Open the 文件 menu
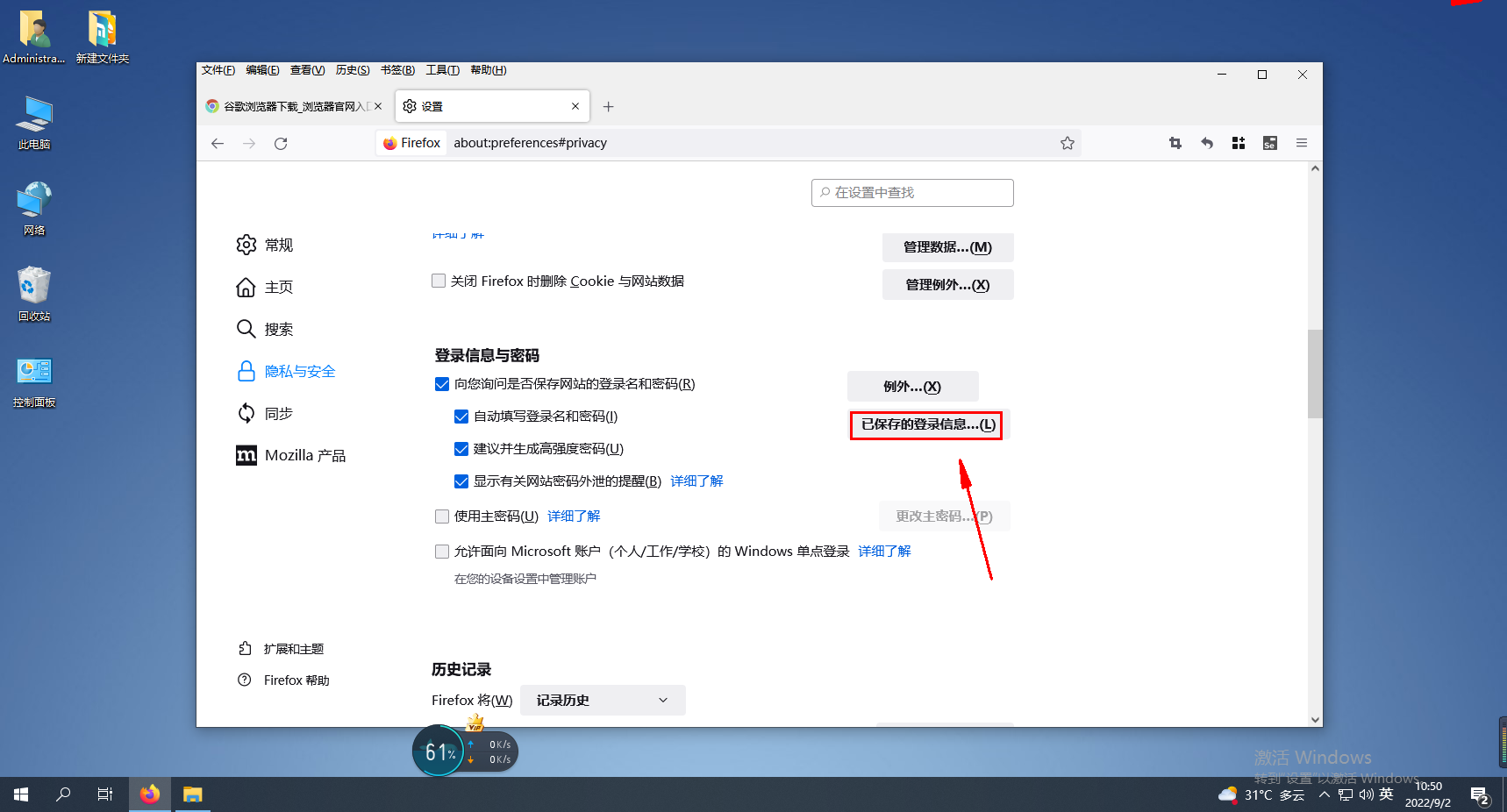Image resolution: width=1507 pixels, height=812 pixels. coord(218,70)
